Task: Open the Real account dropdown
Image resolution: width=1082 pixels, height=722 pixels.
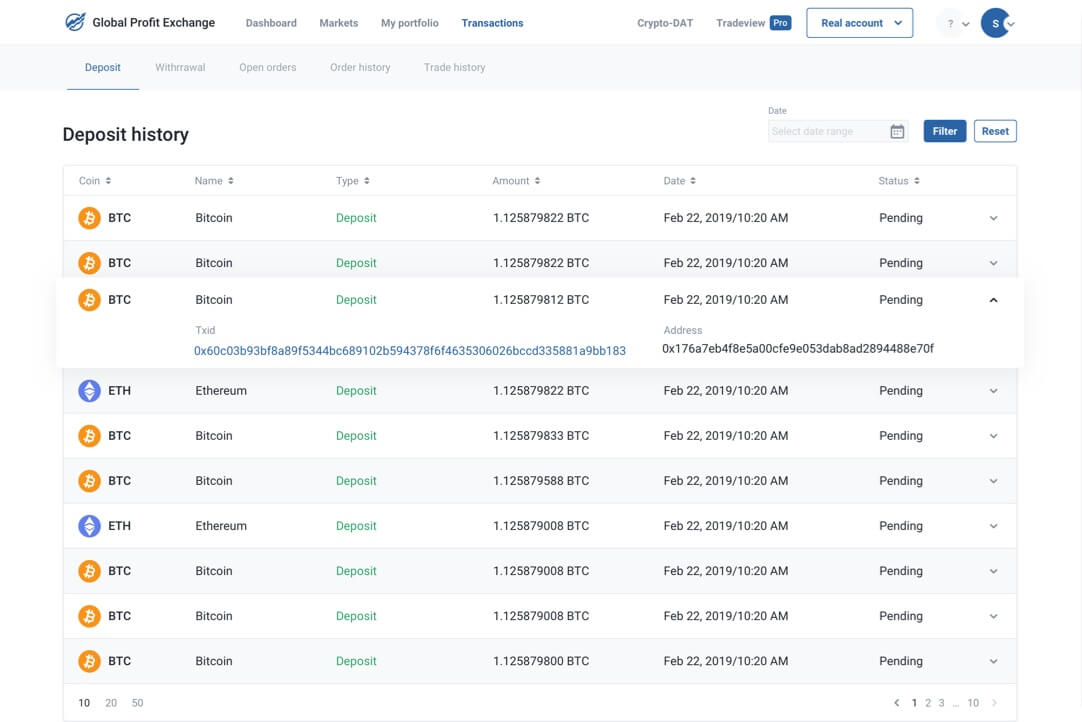Action: point(859,23)
